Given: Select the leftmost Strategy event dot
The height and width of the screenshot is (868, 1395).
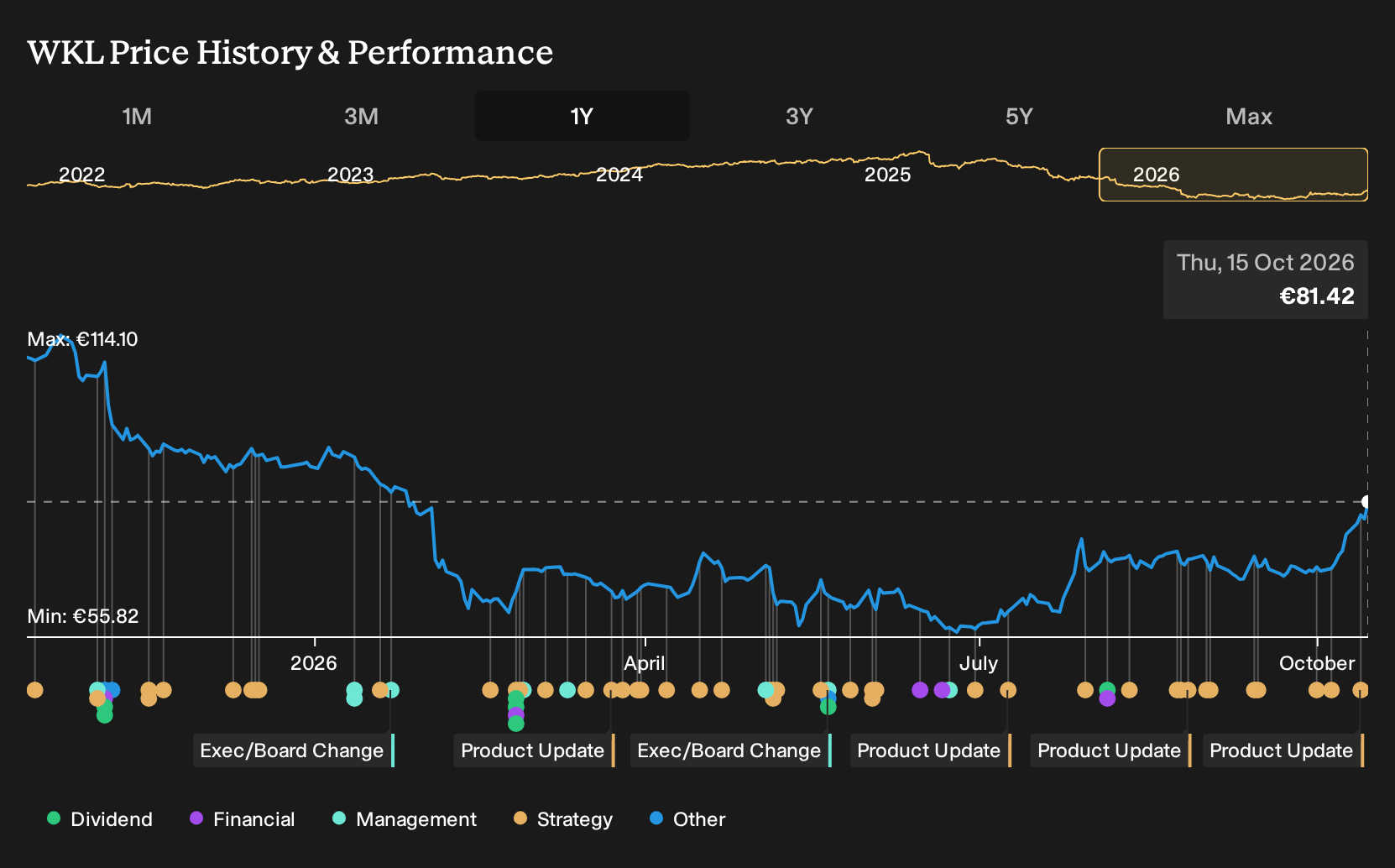Looking at the screenshot, I should tap(34, 690).
